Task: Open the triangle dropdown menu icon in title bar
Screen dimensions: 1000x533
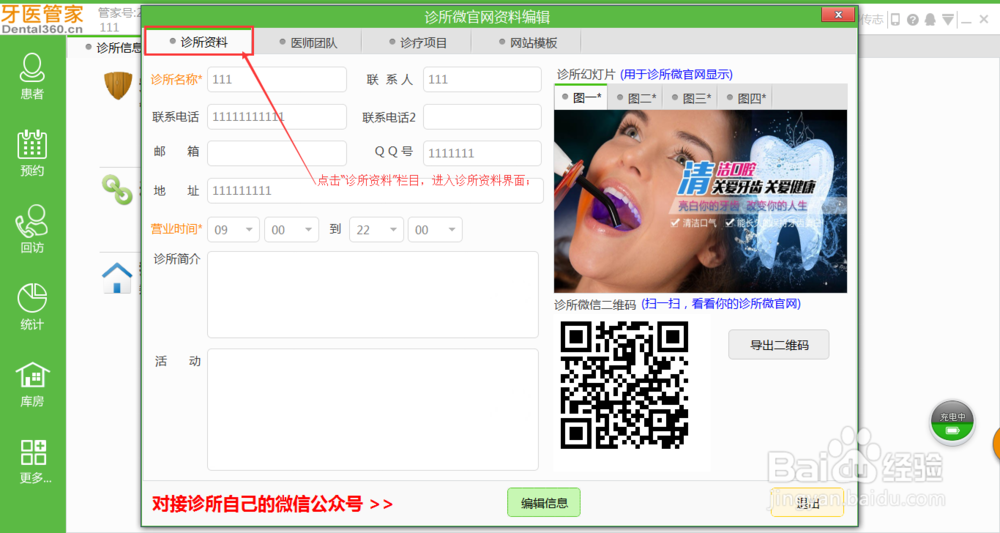Action: (x=948, y=20)
